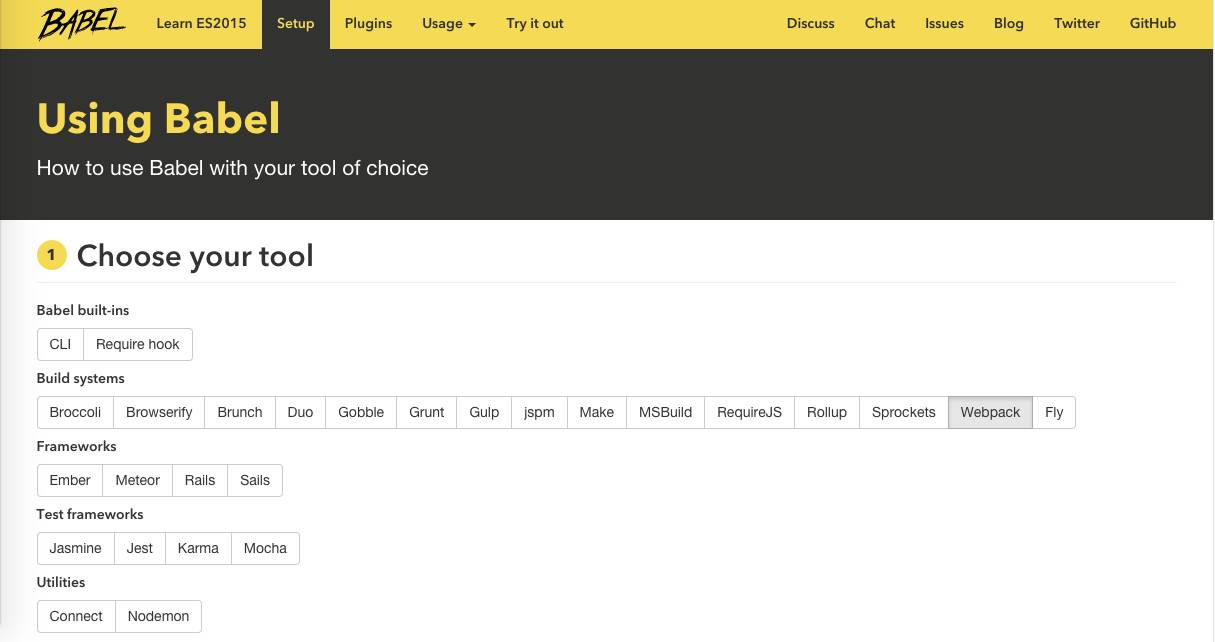Viewport: 1215px width, 642px height.
Task: Select the Make button
Action: tap(597, 412)
